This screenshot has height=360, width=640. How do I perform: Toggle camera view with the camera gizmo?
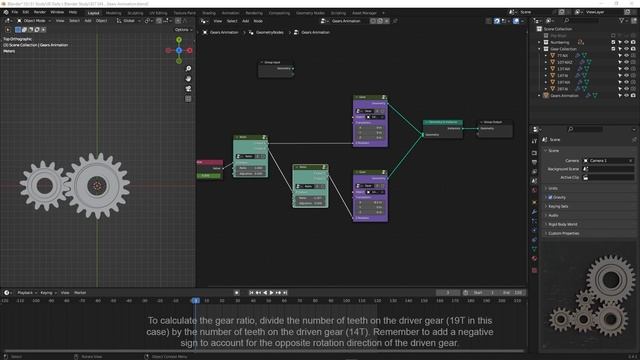click(188, 89)
